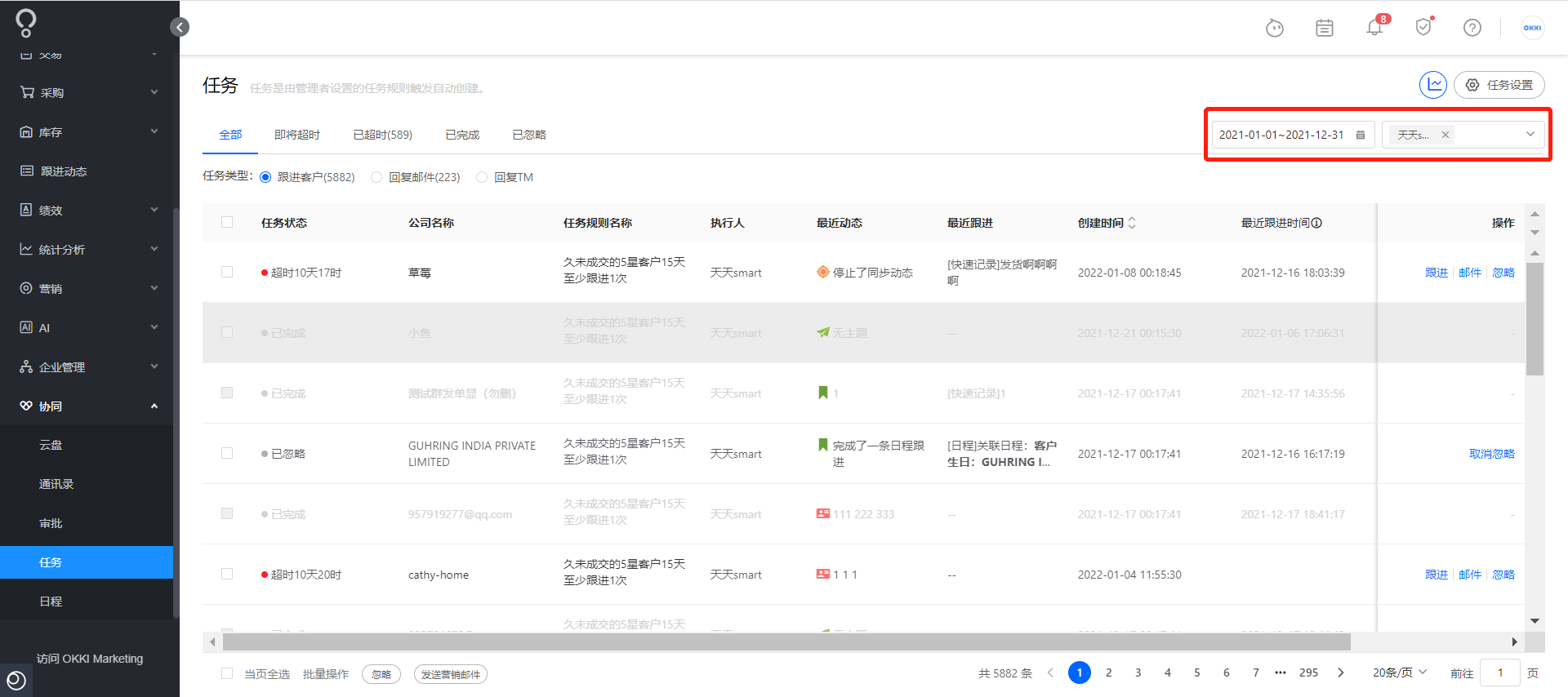Go to next page arrow in pagination
Screen dimensions: 1568x697
click(1340, 673)
